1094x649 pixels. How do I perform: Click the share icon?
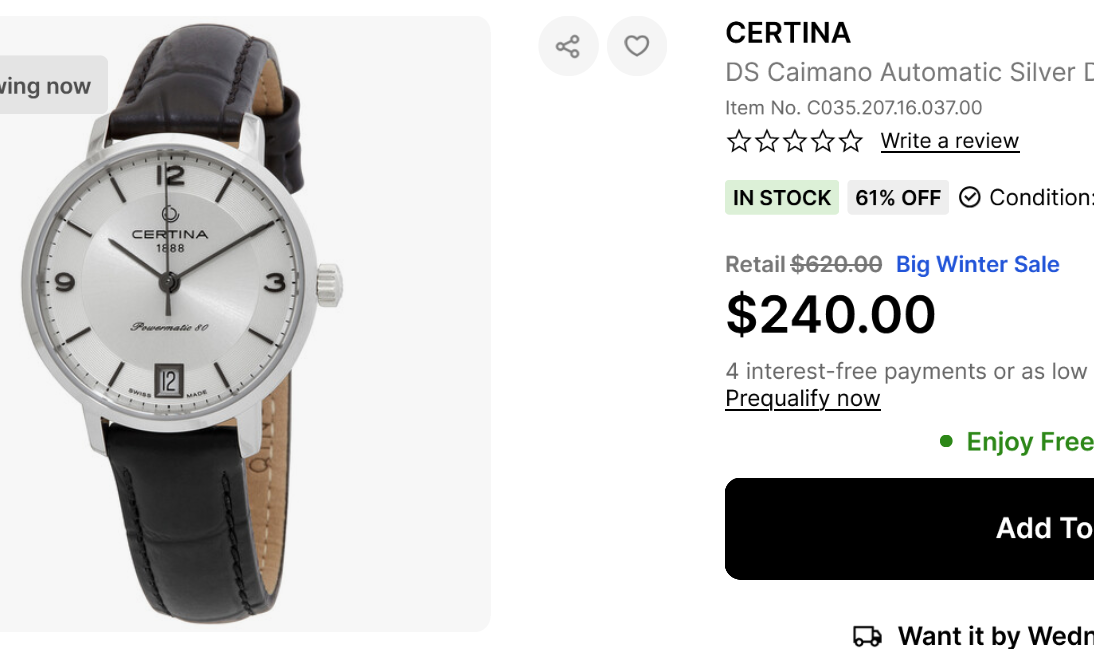tap(568, 46)
